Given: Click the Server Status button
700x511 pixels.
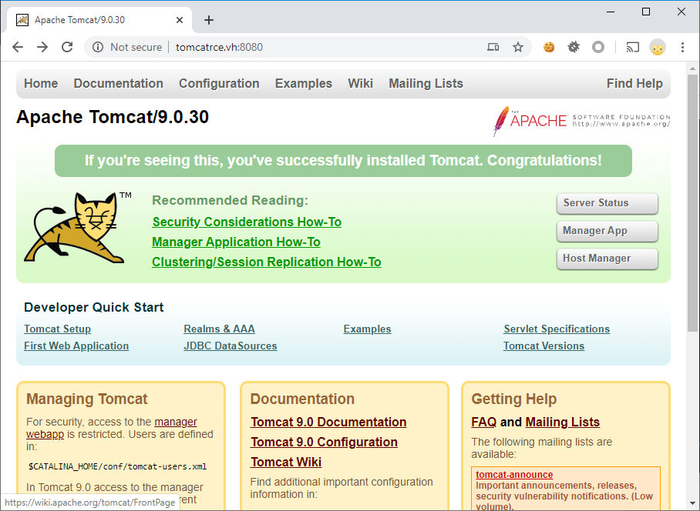Looking at the screenshot, I should tap(607, 203).
